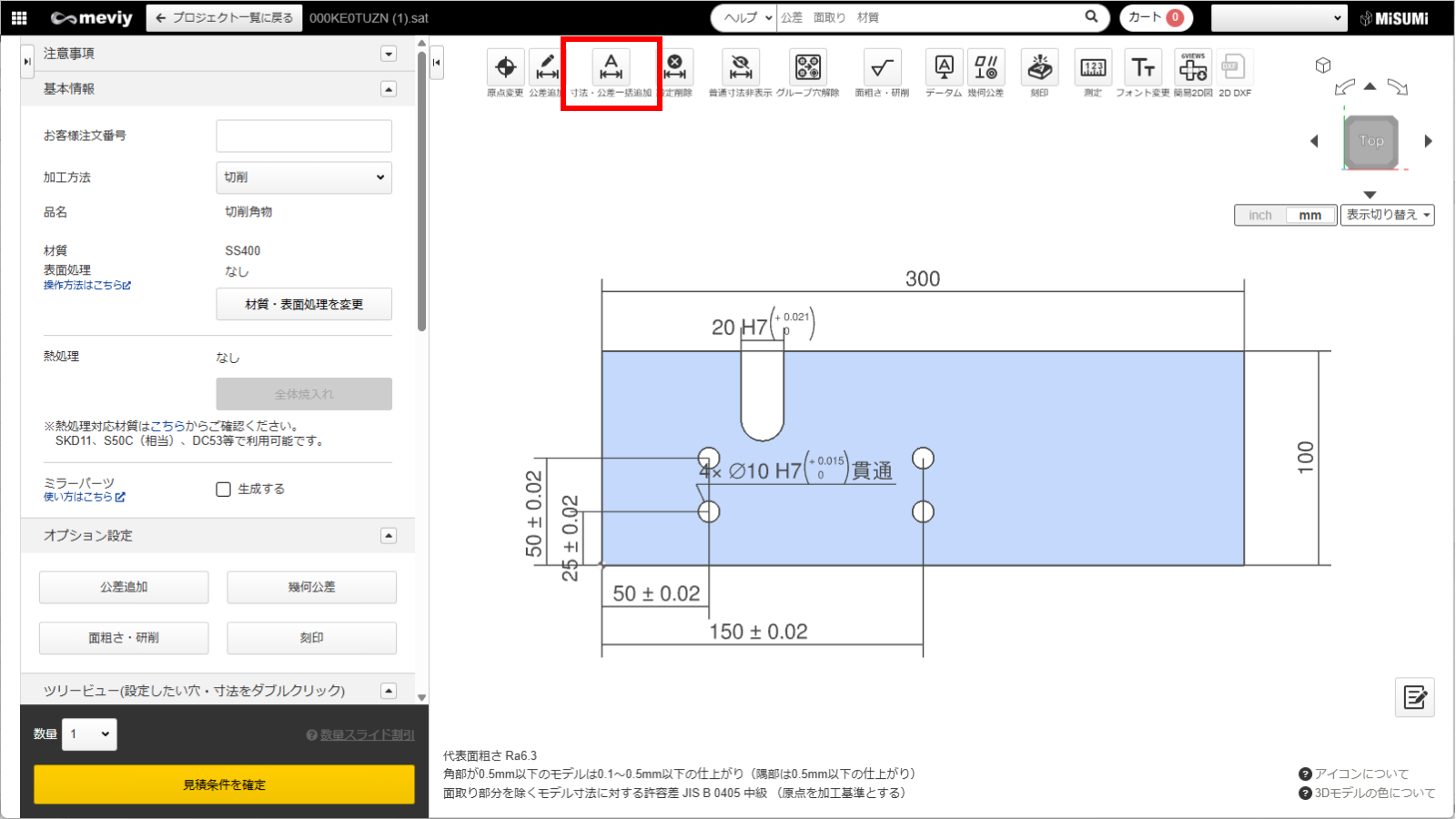Click the 材質・表面処理を変更 button
The image size is (1456, 819).
[304, 304]
